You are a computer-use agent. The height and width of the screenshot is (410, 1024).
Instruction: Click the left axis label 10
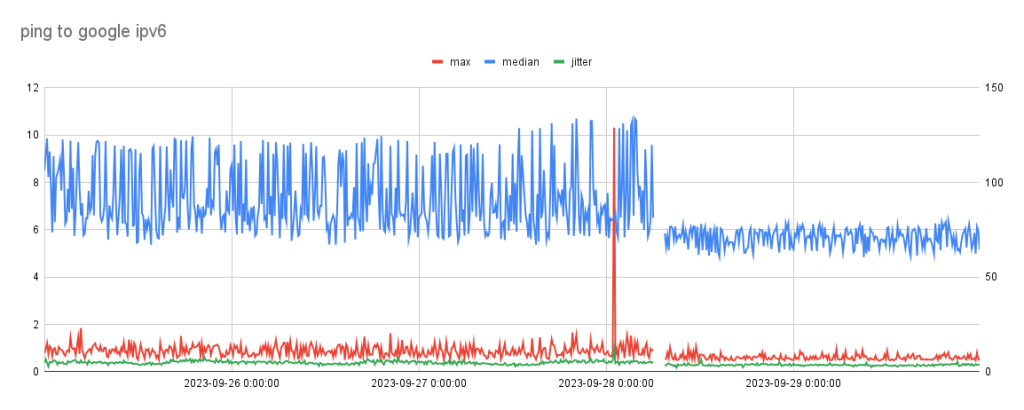click(32, 135)
